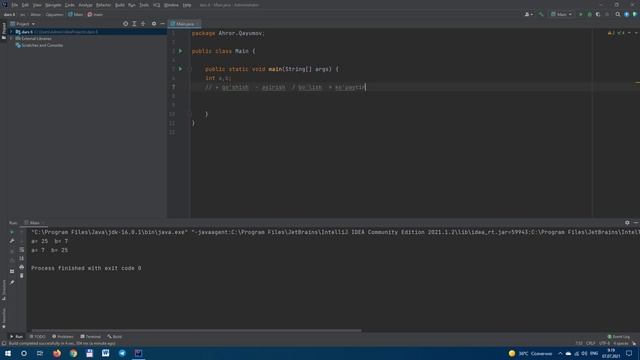Expand the dars 6 project node

coord(11,31)
